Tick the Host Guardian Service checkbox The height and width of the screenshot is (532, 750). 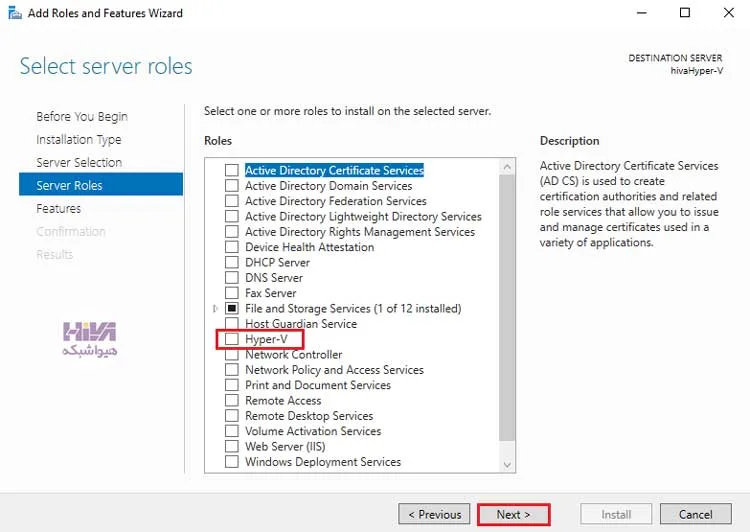(232, 324)
